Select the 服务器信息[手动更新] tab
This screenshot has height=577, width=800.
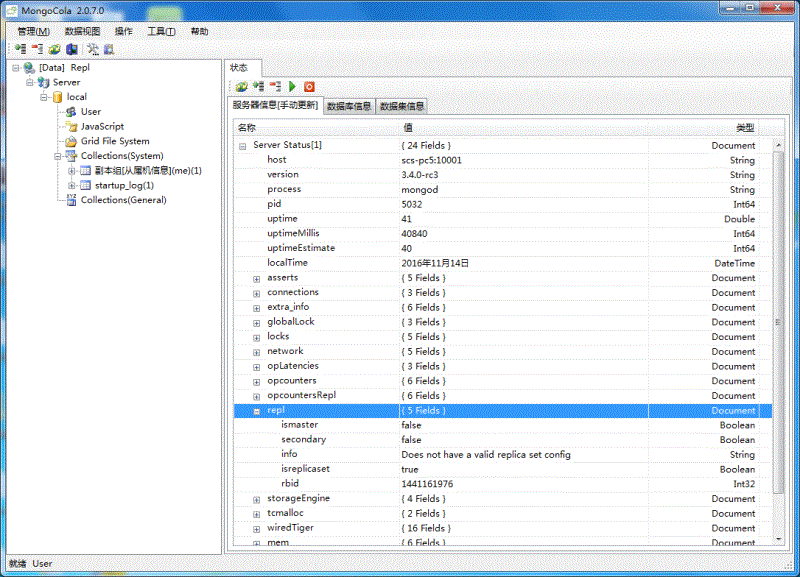pyautogui.click(x=276, y=105)
